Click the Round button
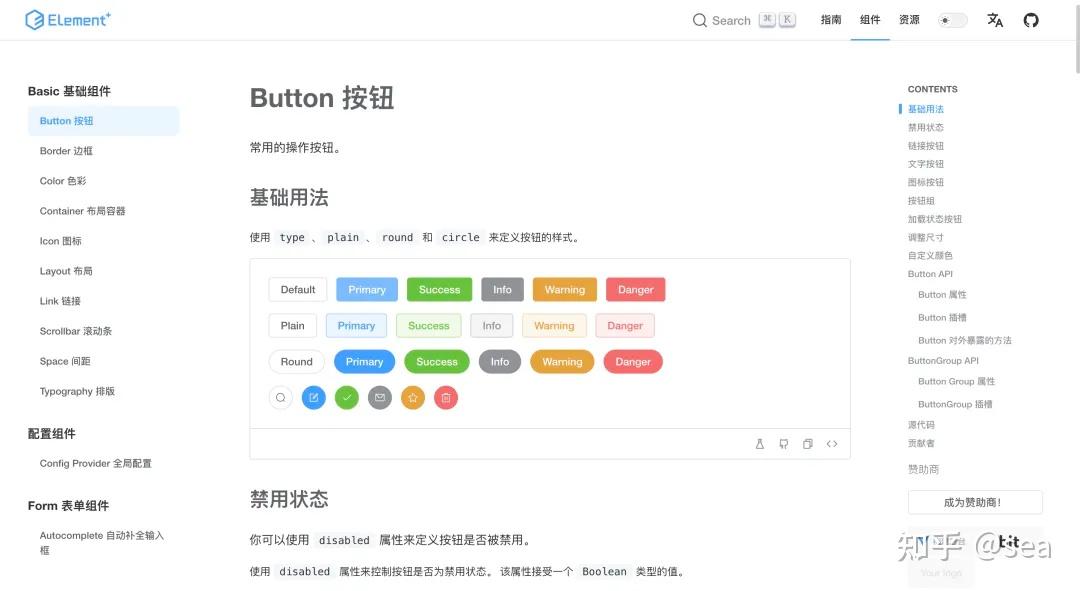The width and height of the screenshot is (1080, 591). pos(296,362)
